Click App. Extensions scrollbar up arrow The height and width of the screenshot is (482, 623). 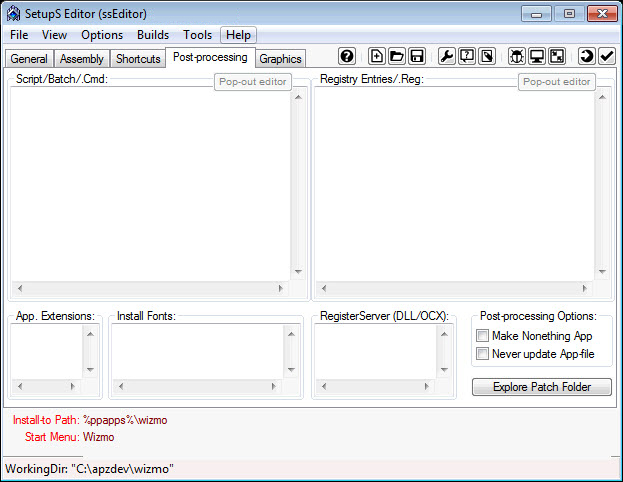pyautogui.click(x=90, y=334)
